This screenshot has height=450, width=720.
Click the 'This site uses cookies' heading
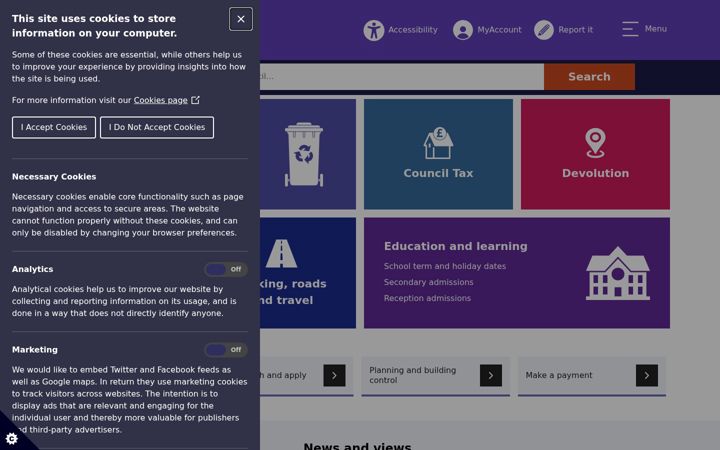[x=94, y=26]
